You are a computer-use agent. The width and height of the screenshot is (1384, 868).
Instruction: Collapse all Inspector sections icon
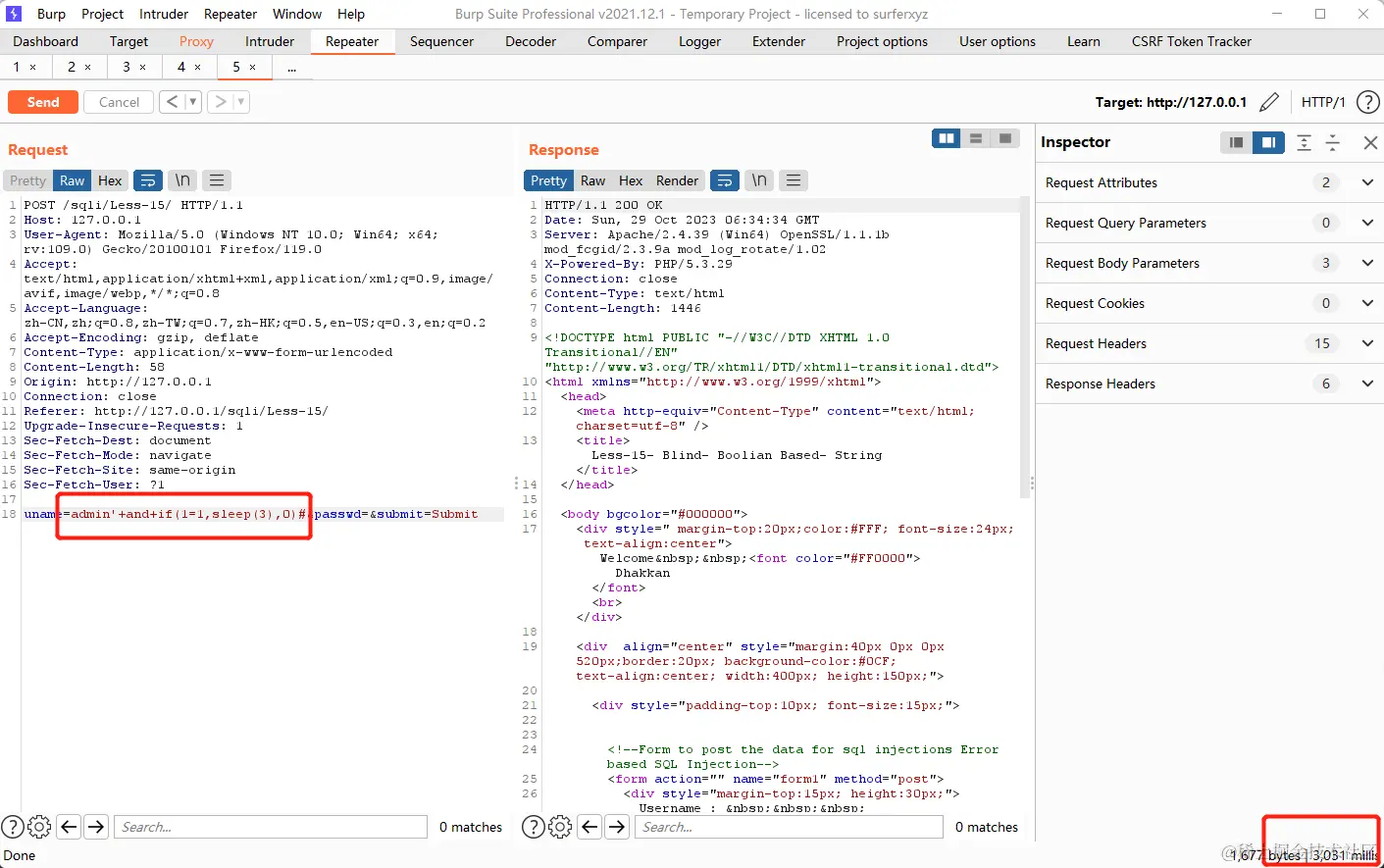(1333, 142)
